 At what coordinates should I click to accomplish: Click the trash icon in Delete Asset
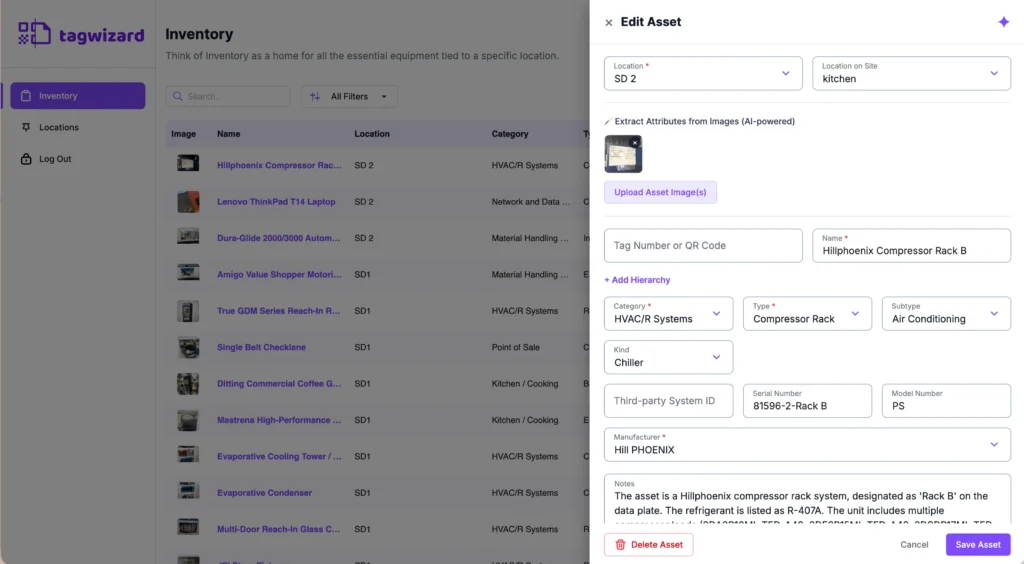pos(620,544)
